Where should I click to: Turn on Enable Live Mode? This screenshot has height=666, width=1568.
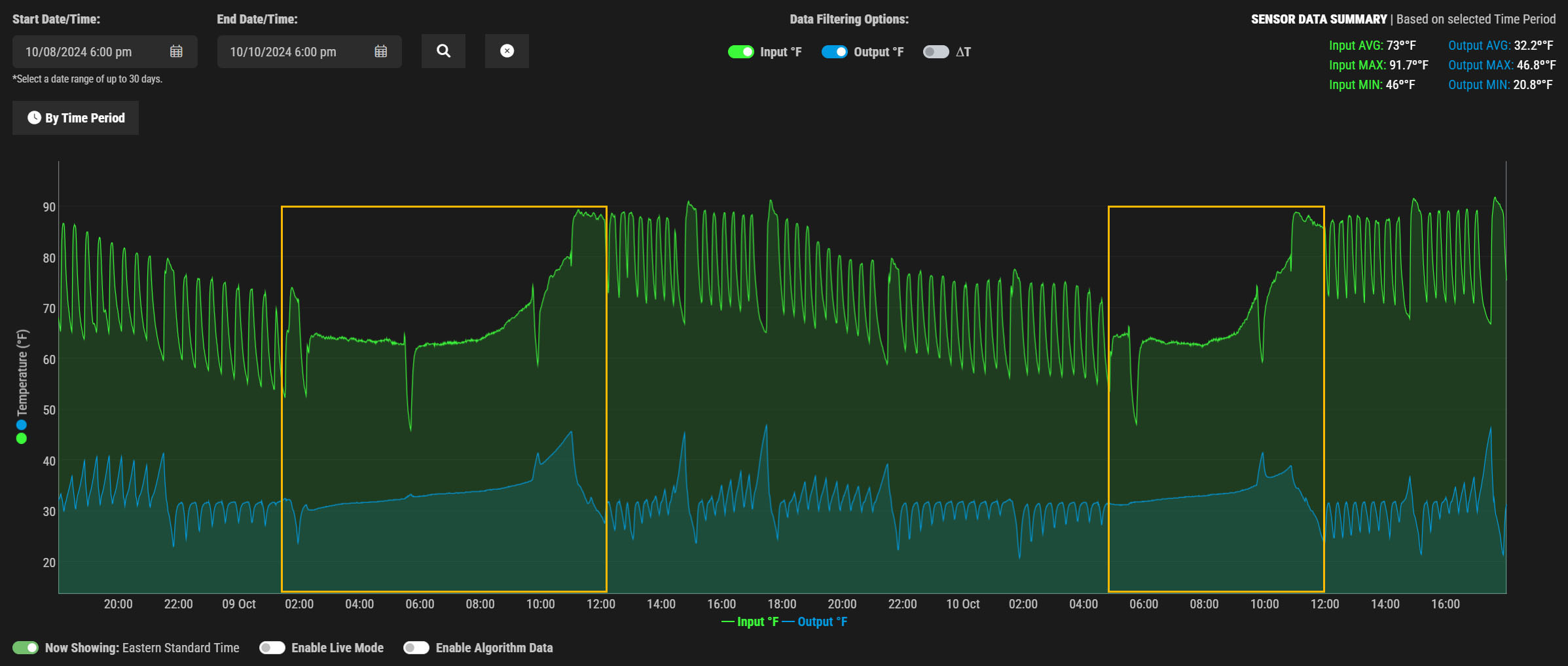272,648
